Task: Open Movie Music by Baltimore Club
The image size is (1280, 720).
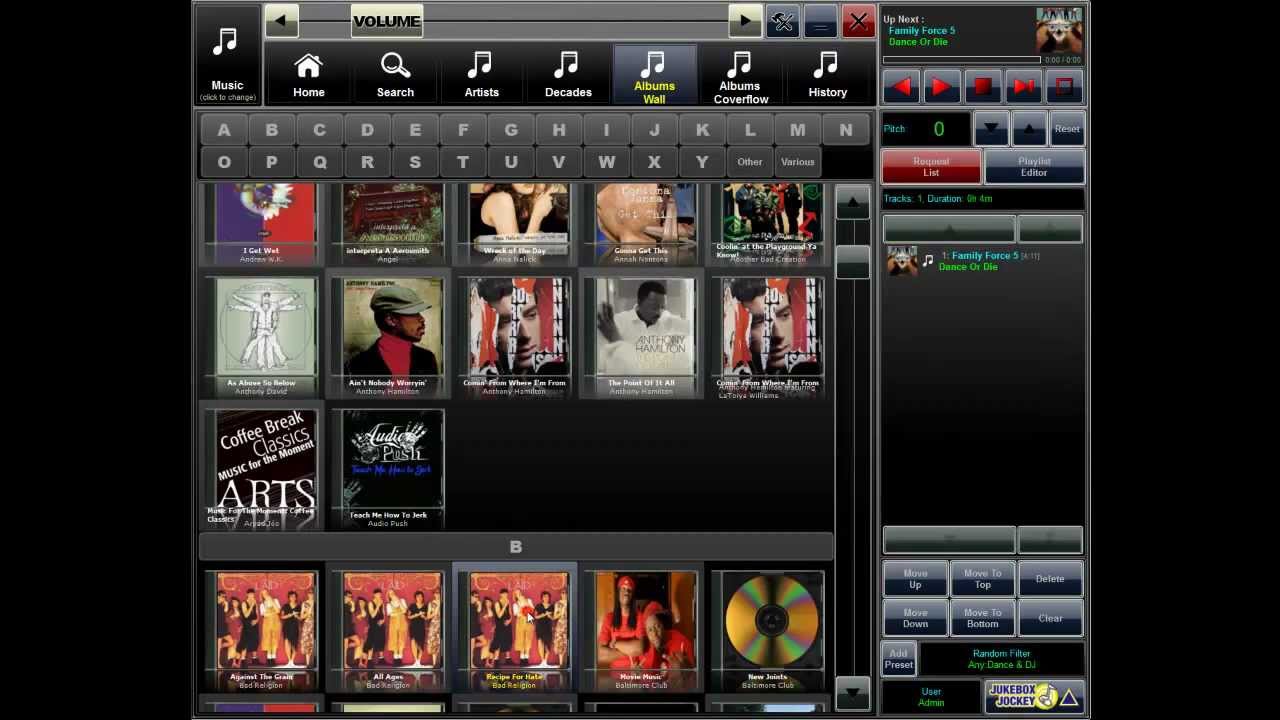Action: click(641, 630)
